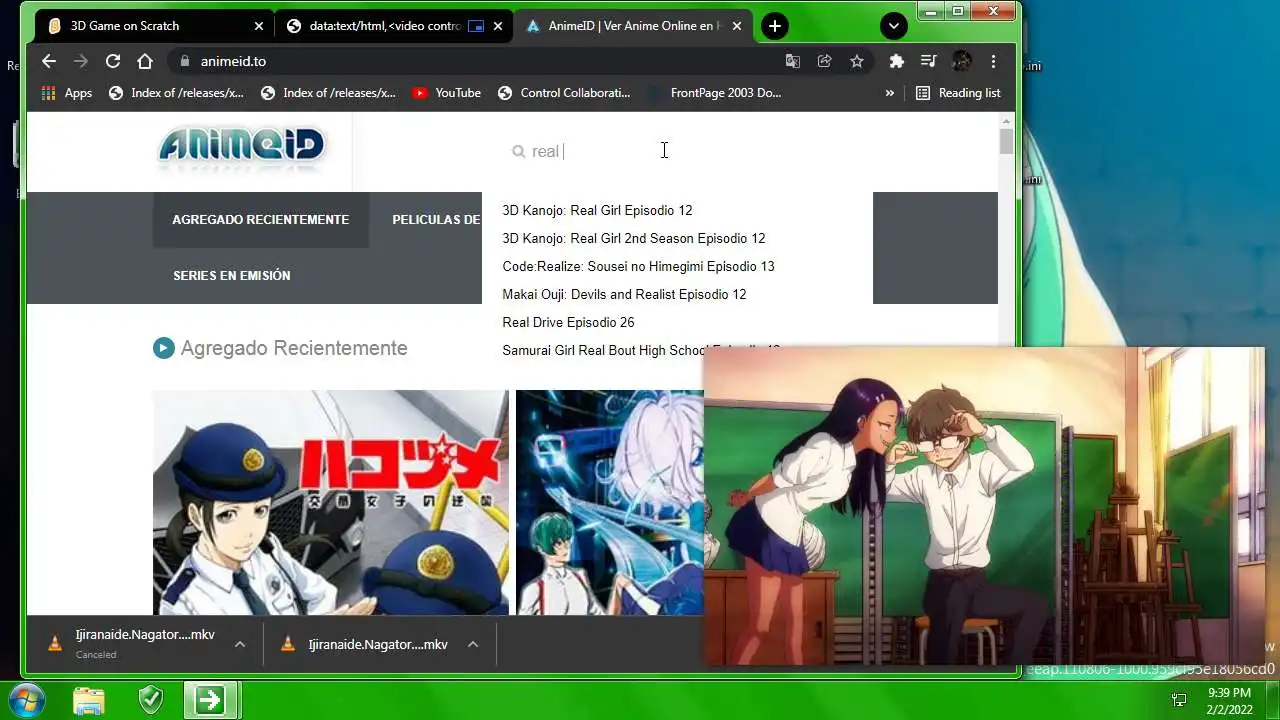Click the search magnifier icon

[518, 151]
